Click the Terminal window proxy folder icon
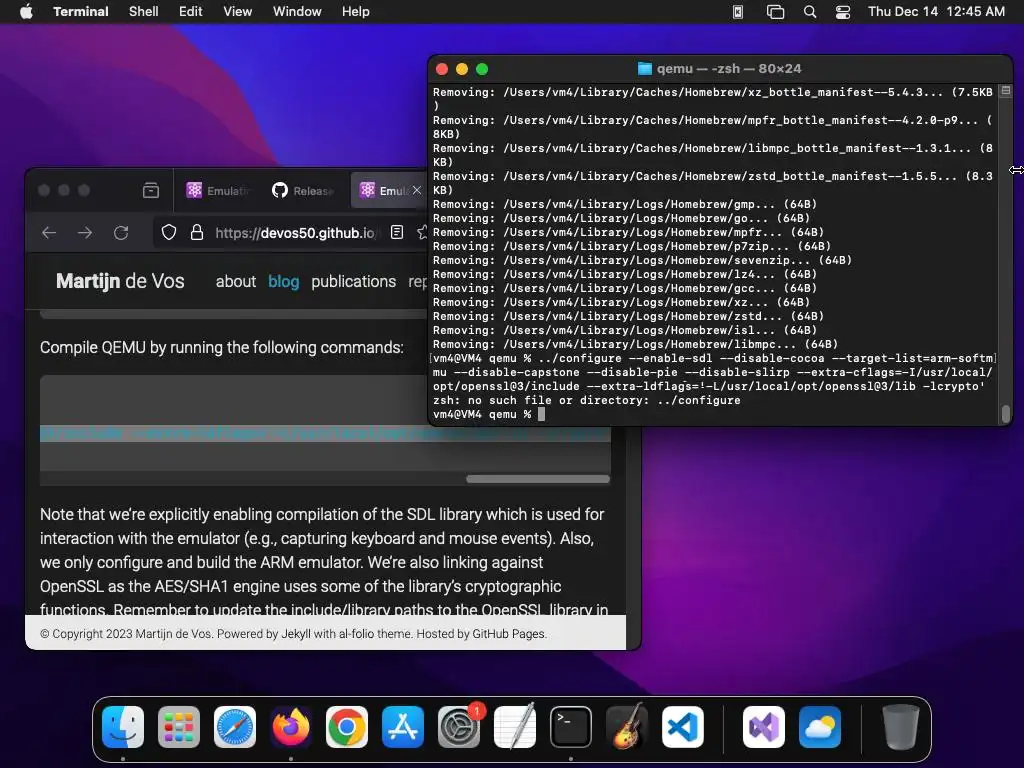 pyautogui.click(x=645, y=69)
